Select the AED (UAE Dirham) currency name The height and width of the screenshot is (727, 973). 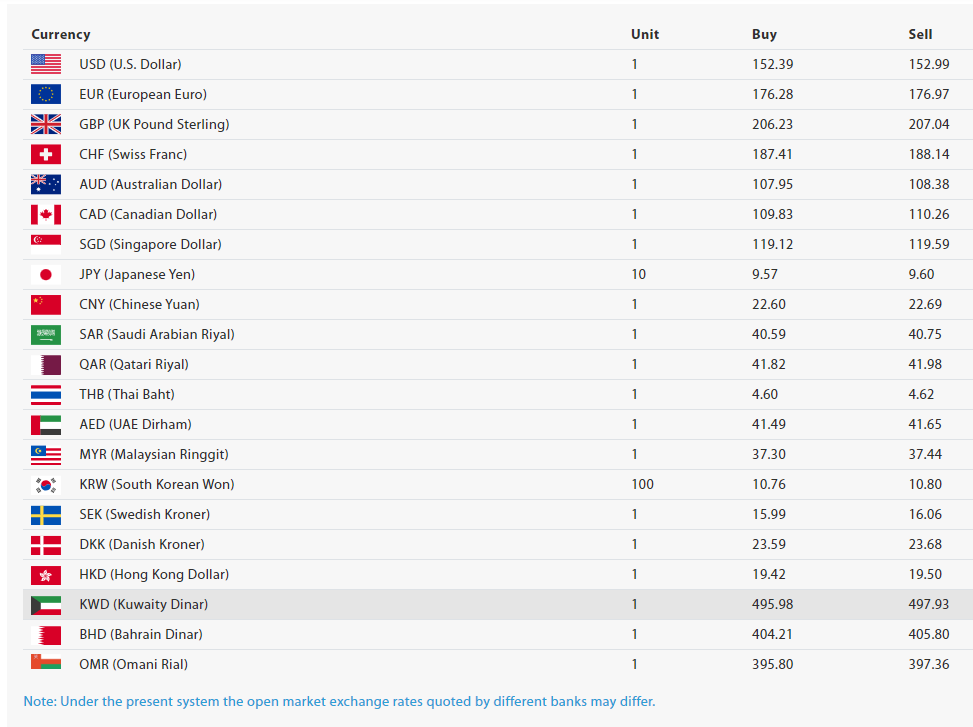(x=135, y=424)
